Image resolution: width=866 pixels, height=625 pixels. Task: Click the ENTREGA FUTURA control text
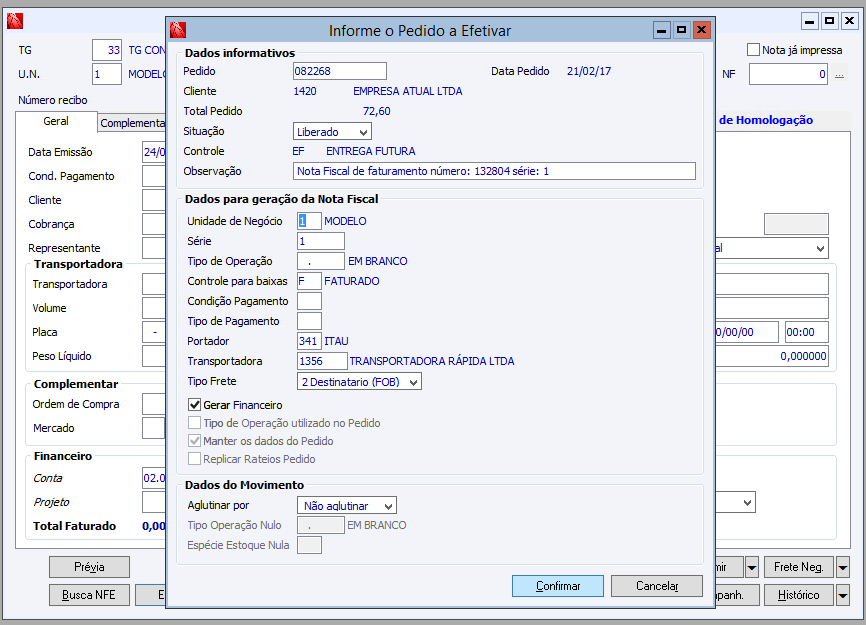(371, 151)
